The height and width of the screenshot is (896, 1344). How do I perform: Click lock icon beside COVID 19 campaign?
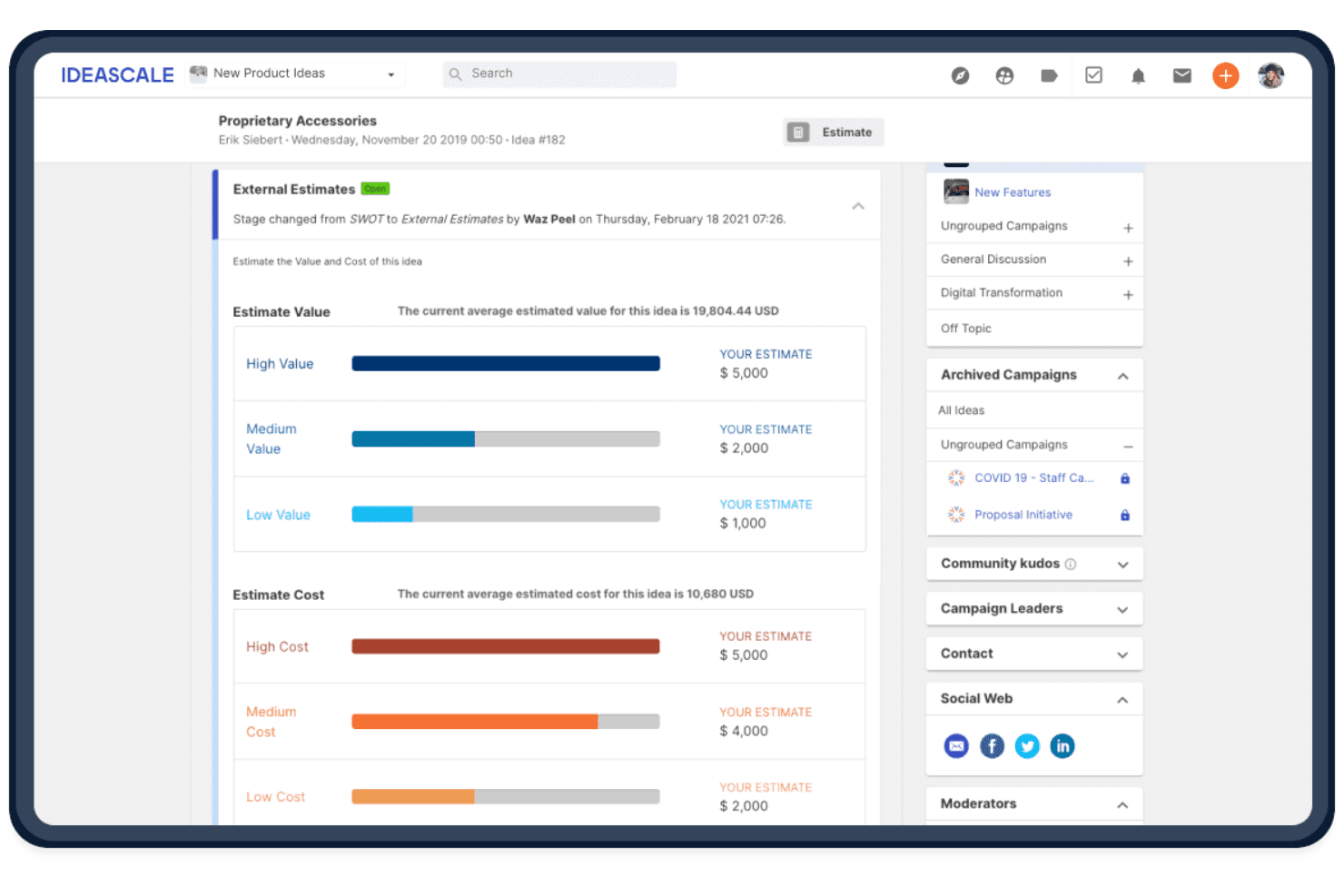[x=1125, y=478]
